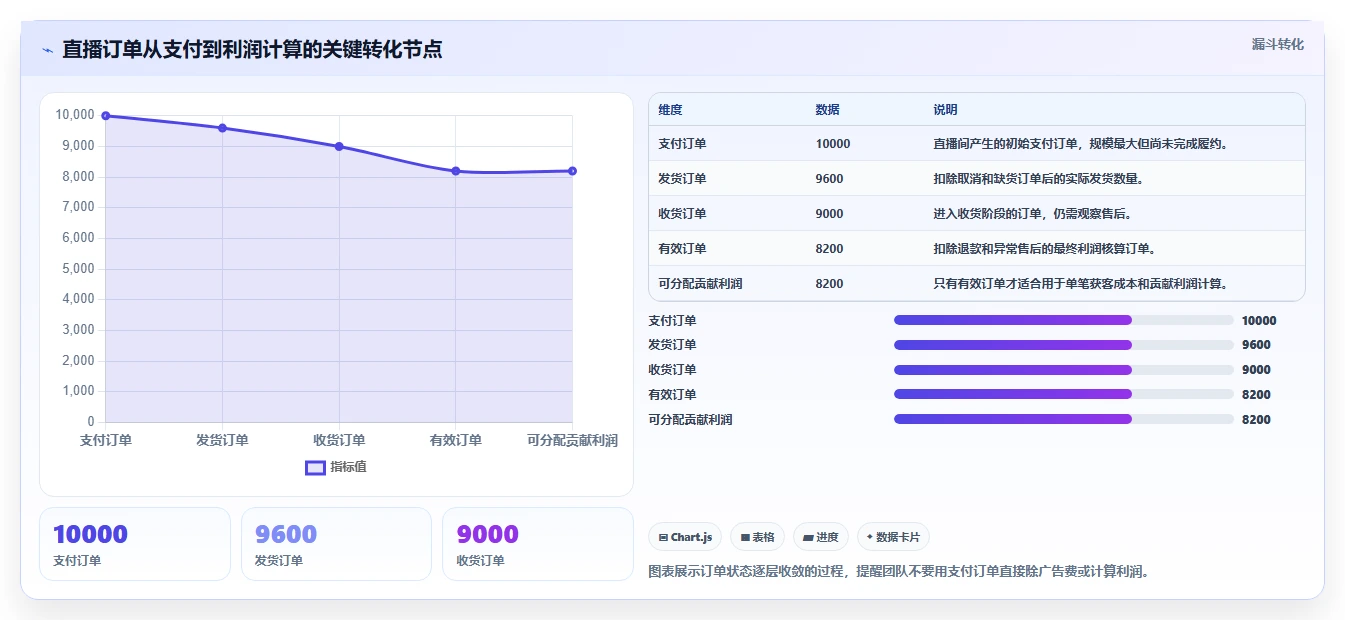Click the 有效订单 label beside its progress bar
The width and height of the screenshot is (1345, 620).
coord(672,395)
